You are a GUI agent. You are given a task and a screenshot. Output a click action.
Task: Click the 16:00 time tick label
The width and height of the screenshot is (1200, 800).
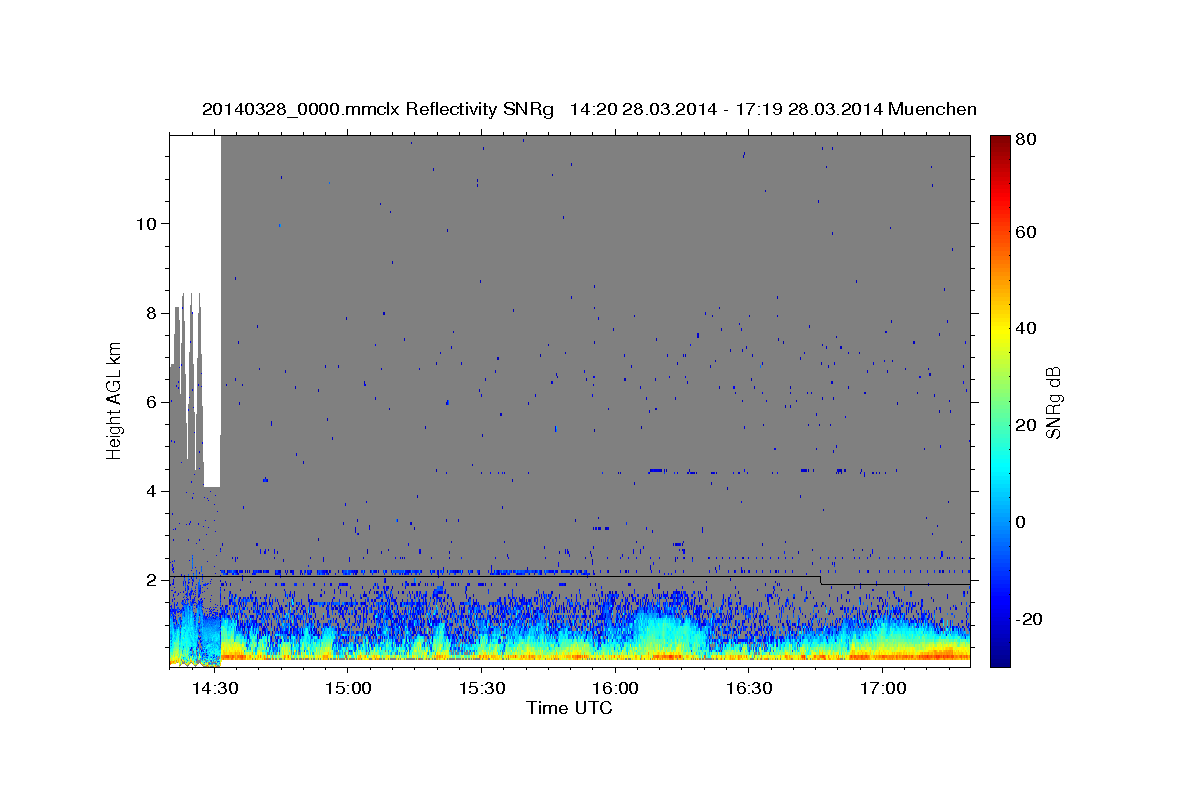point(615,689)
